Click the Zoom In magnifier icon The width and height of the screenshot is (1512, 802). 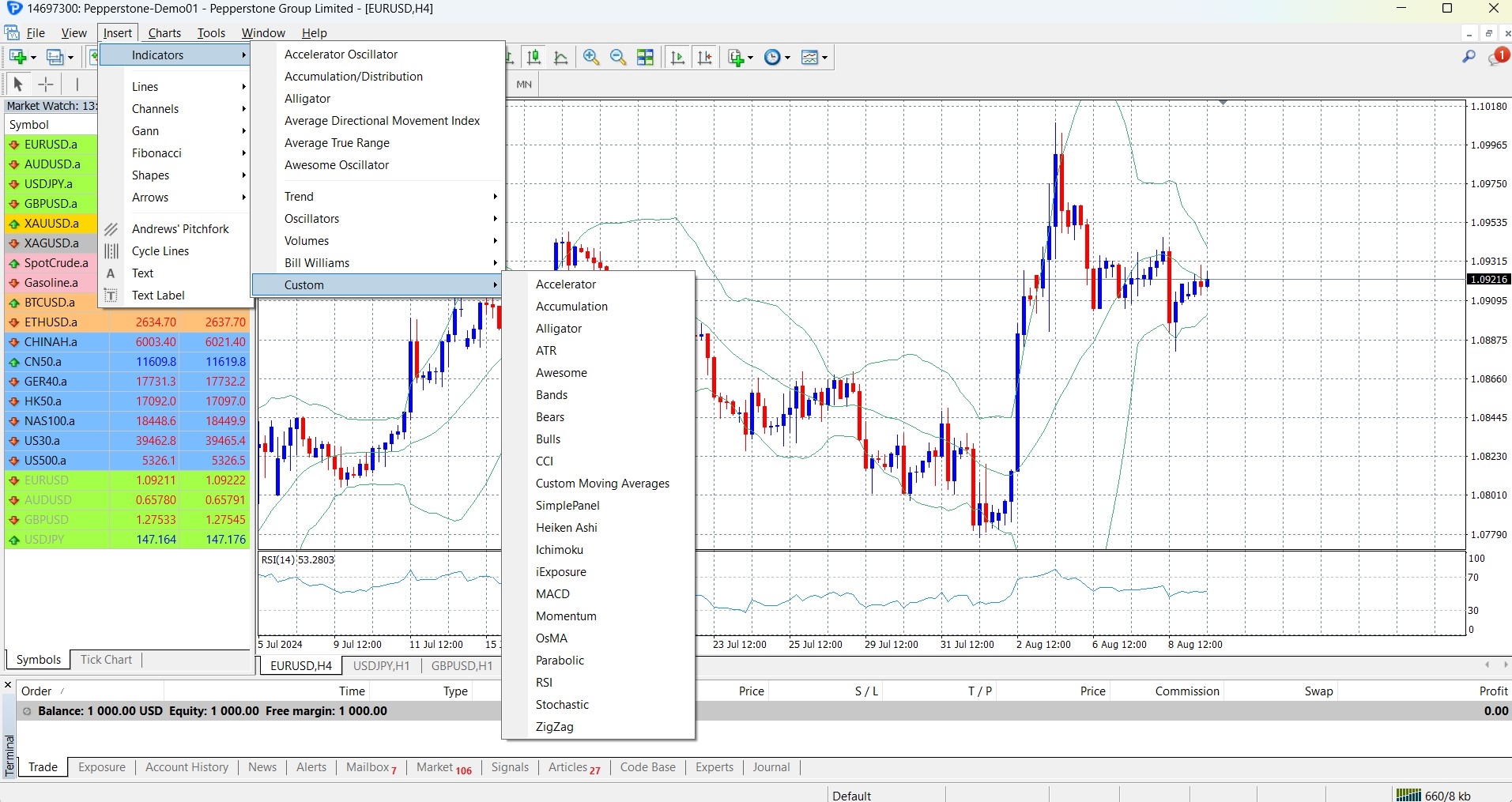coord(590,57)
